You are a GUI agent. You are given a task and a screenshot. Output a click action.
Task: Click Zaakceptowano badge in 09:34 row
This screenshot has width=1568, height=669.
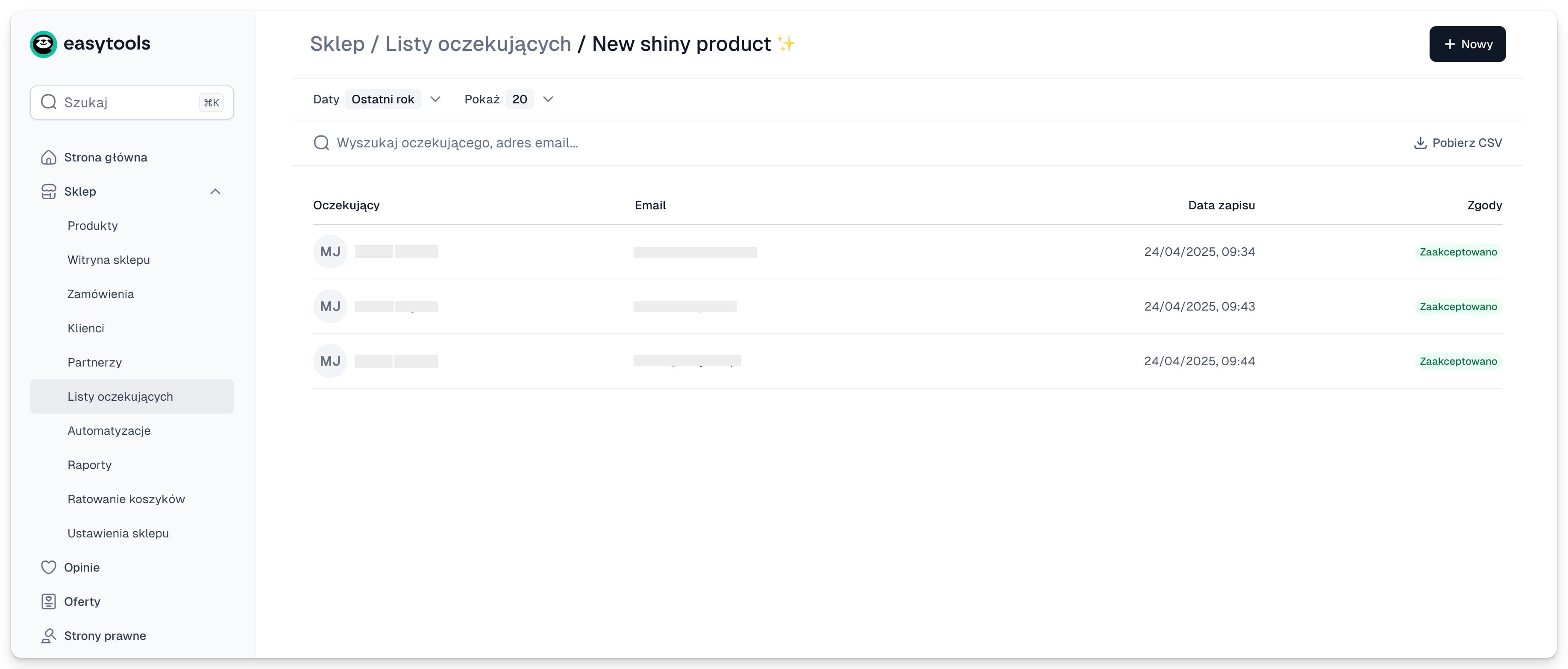(1458, 252)
